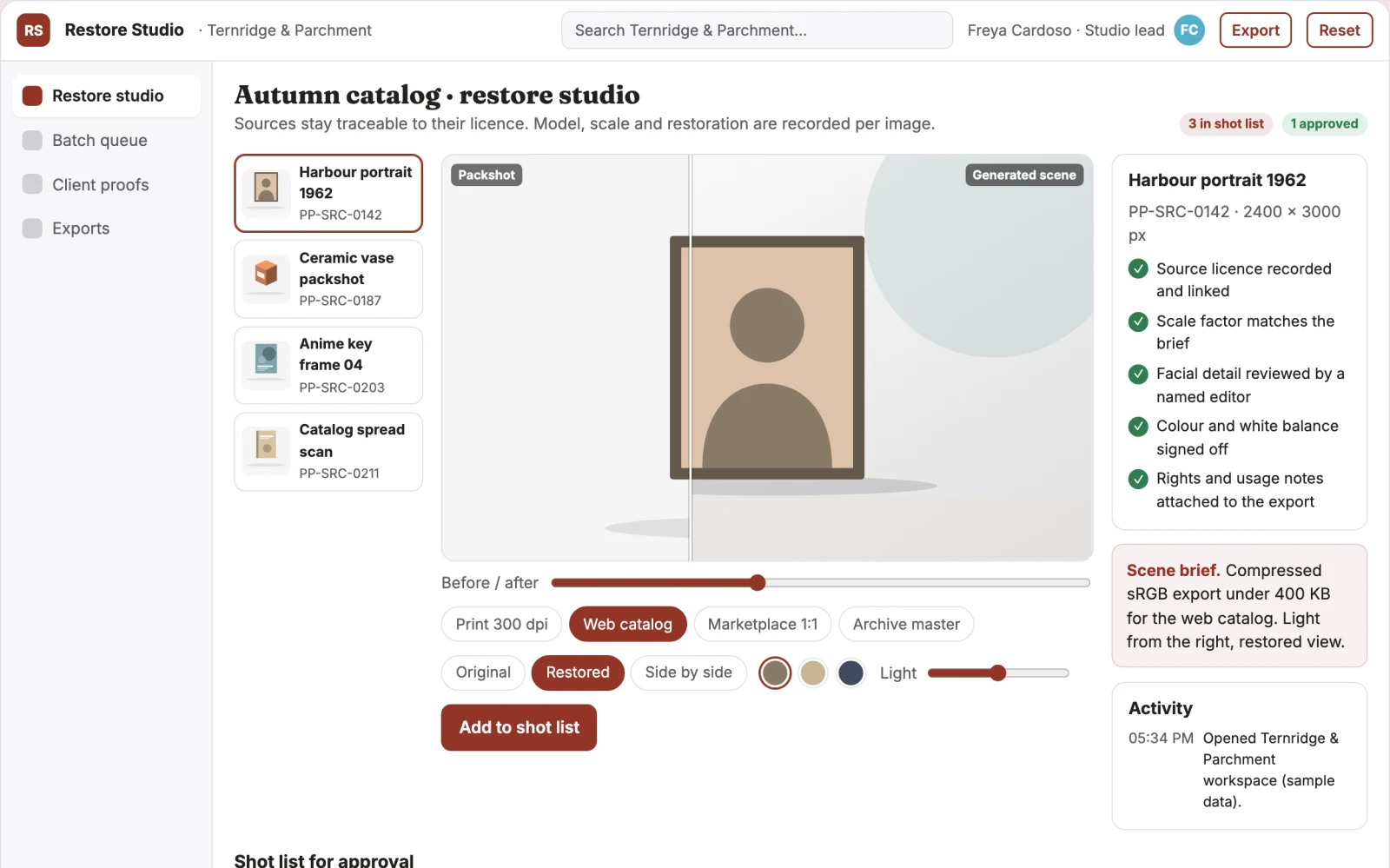Toggle the Scale factor matches the brief check
Screen dimensions: 1390x868
click(1138, 321)
